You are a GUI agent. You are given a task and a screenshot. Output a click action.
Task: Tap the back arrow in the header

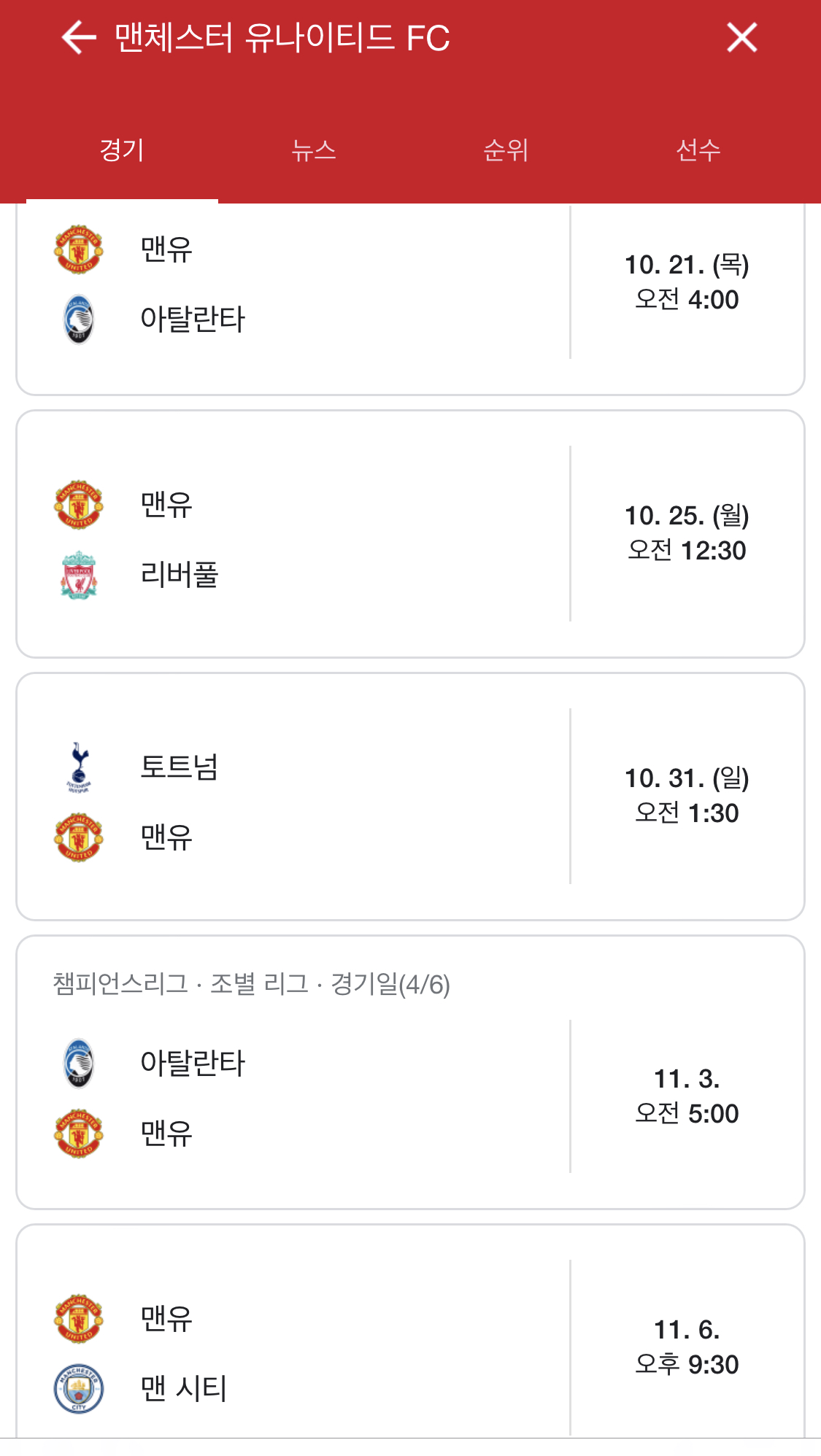pos(79,38)
